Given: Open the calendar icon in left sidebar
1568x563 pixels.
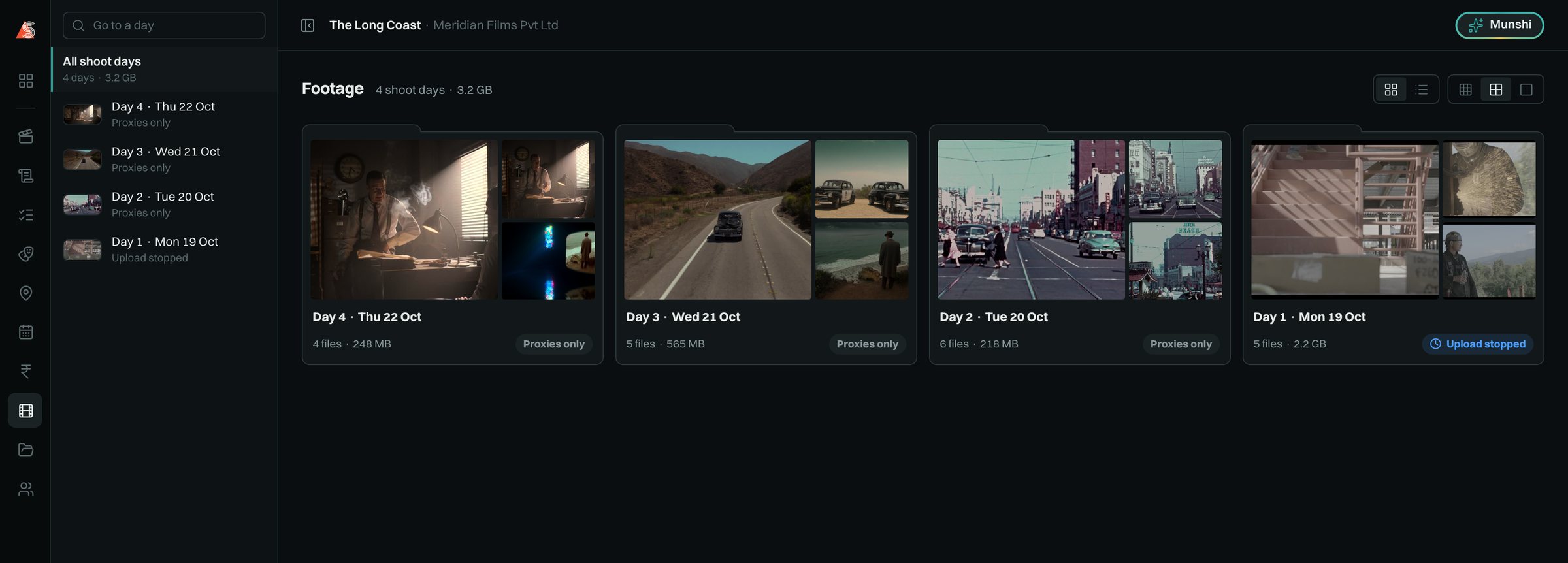Looking at the screenshot, I should 25,332.
